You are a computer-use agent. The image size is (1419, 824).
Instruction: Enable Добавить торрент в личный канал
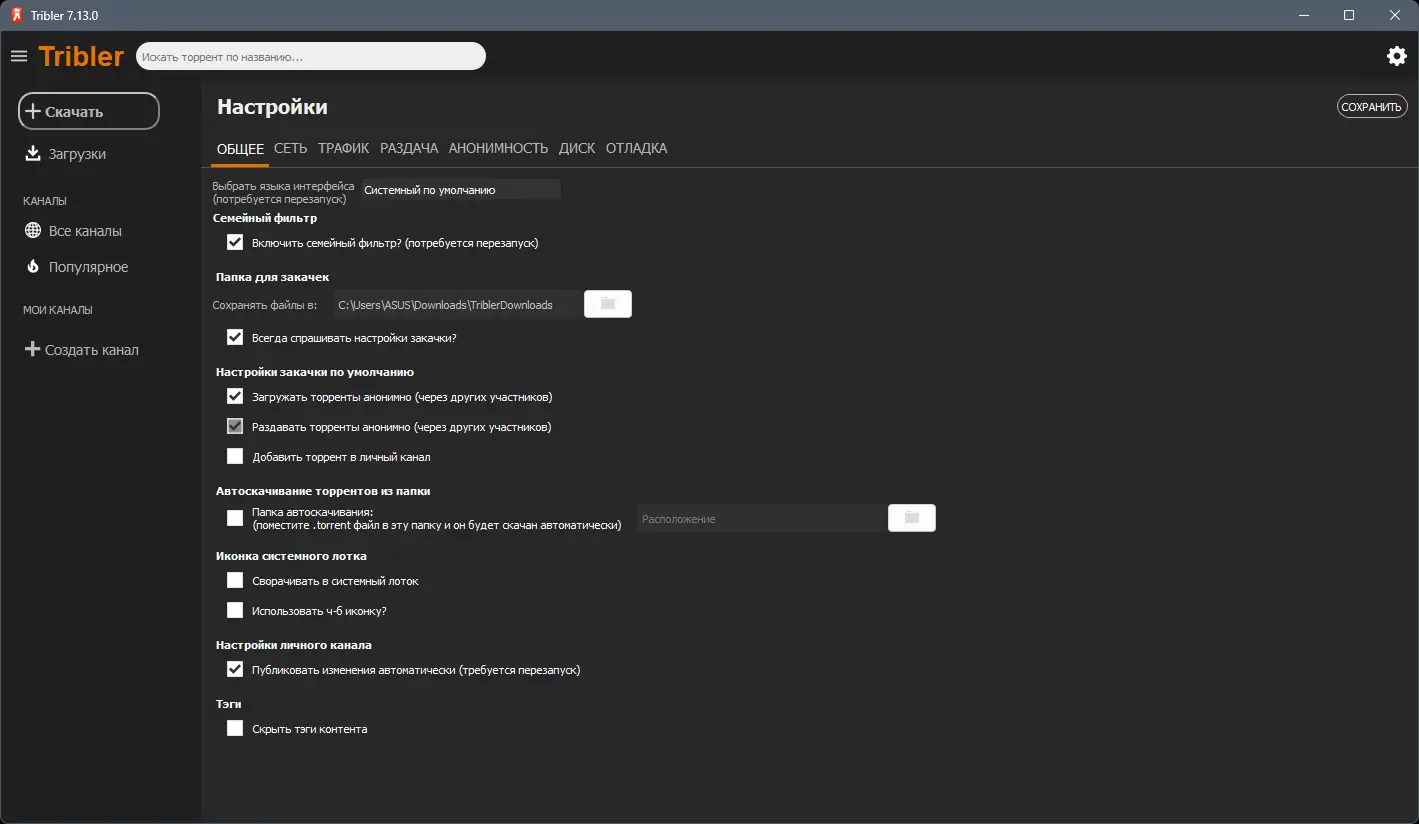click(235, 456)
